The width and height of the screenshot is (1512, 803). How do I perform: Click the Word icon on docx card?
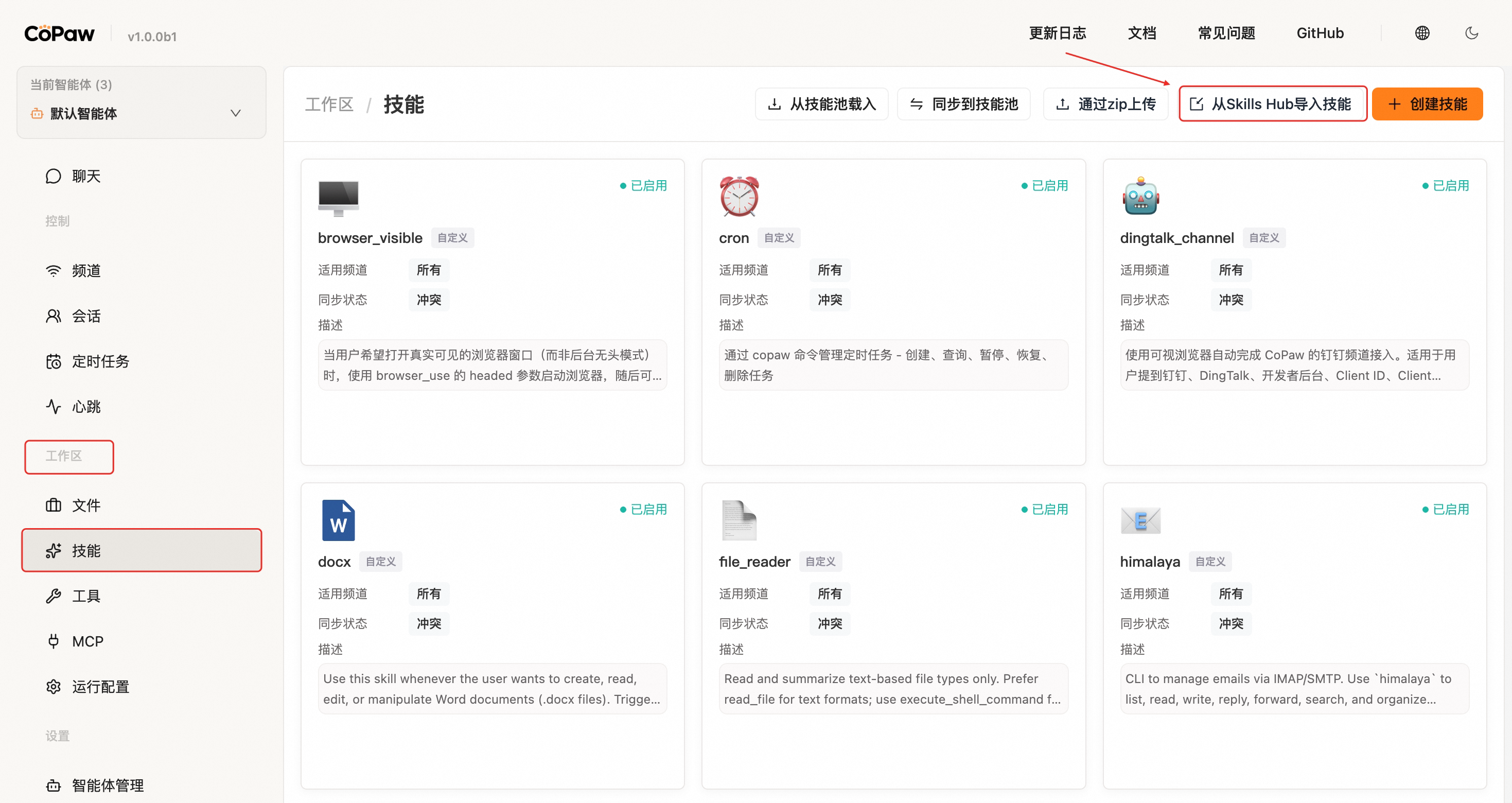click(338, 520)
